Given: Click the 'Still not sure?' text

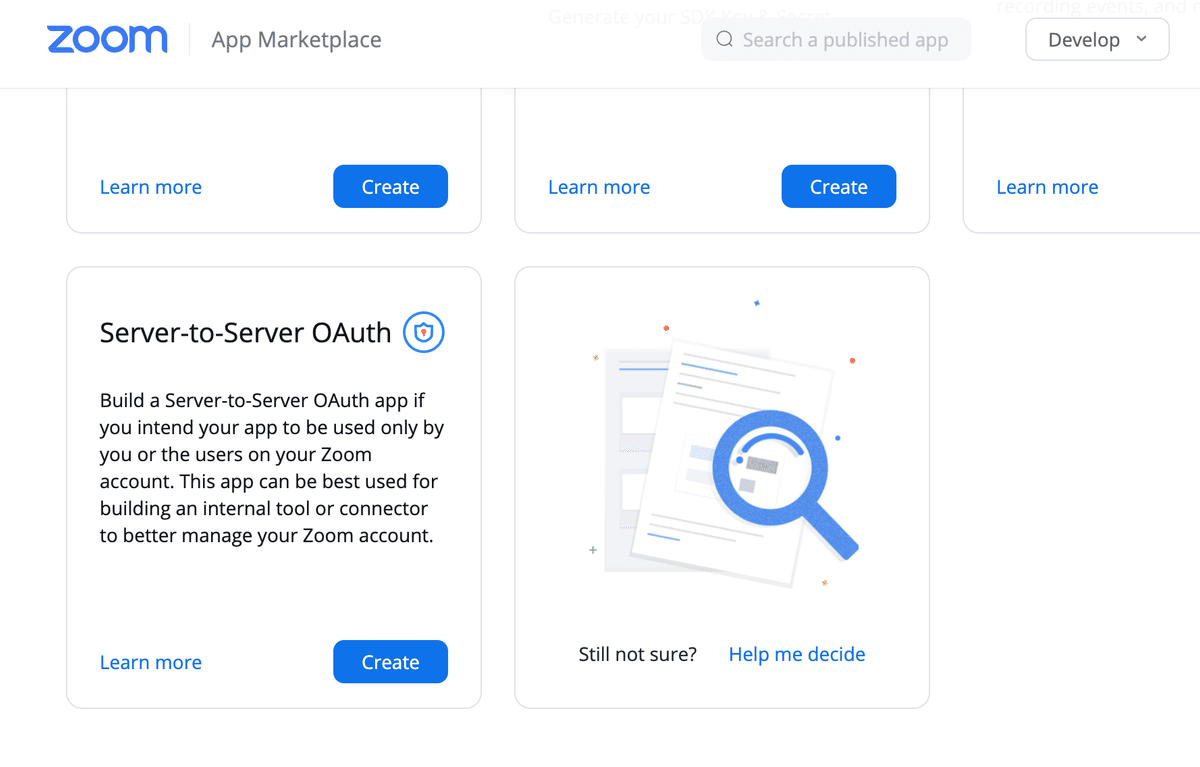Looking at the screenshot, I should point(638,654).
